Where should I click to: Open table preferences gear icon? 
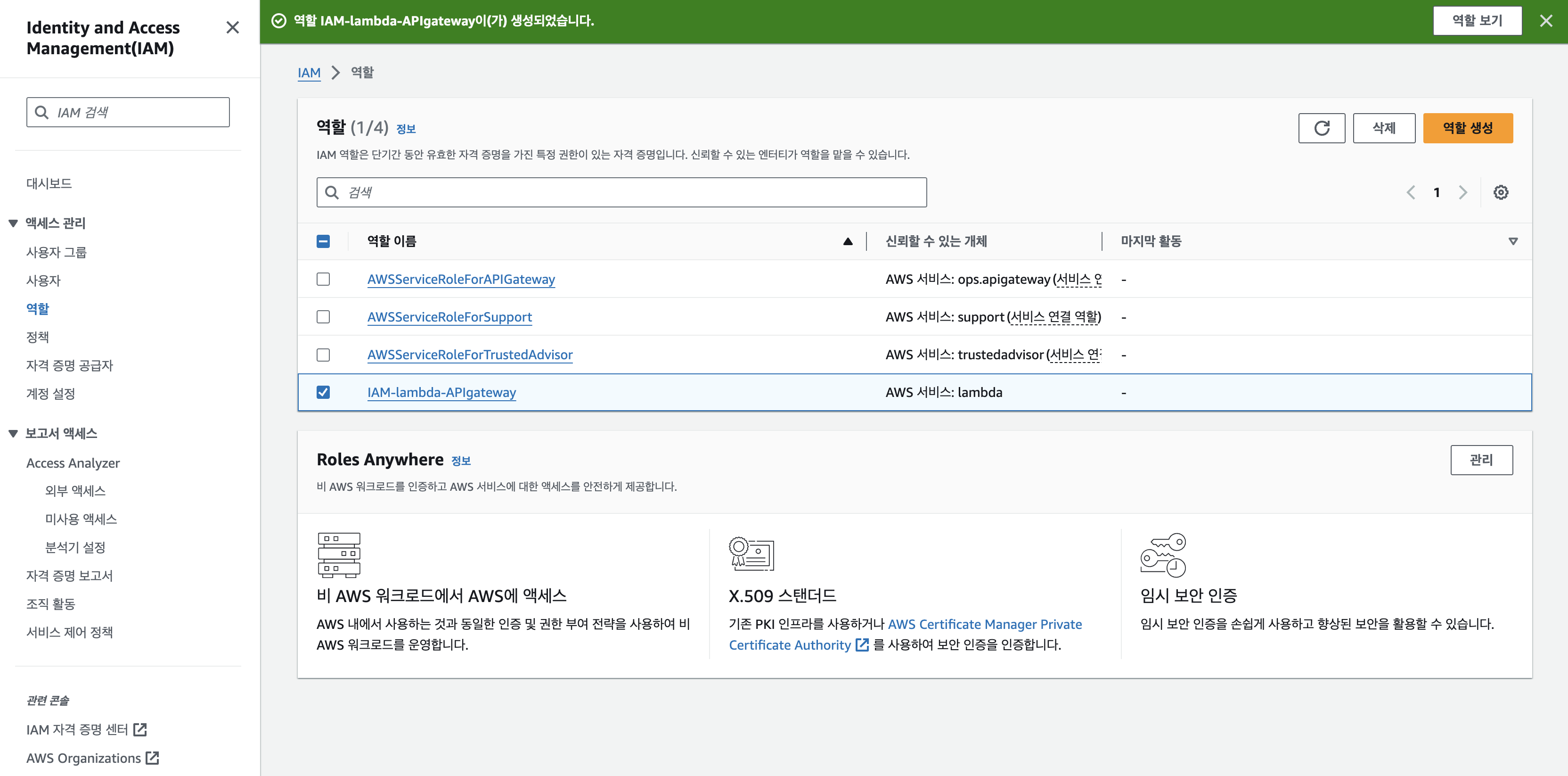pos(1501,192)
